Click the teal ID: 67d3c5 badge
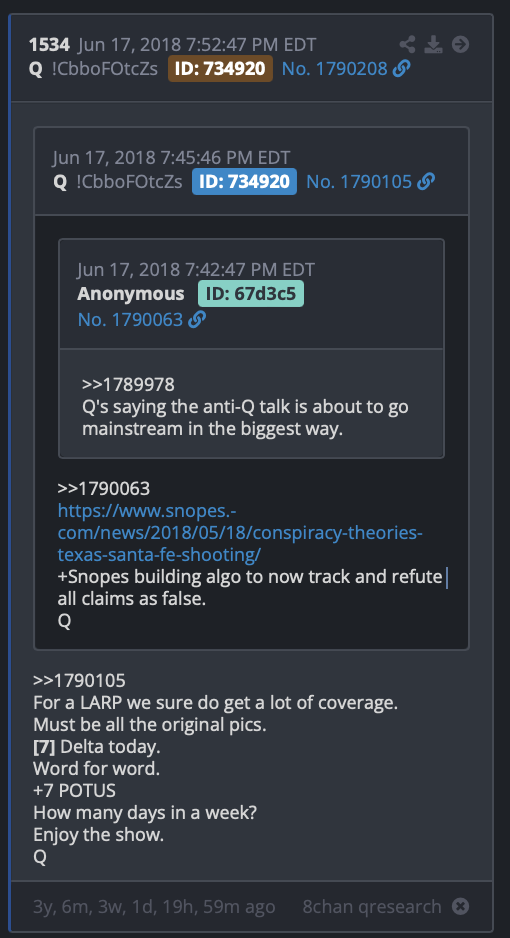This screenshot has width=510, height=938. point(251,294)
